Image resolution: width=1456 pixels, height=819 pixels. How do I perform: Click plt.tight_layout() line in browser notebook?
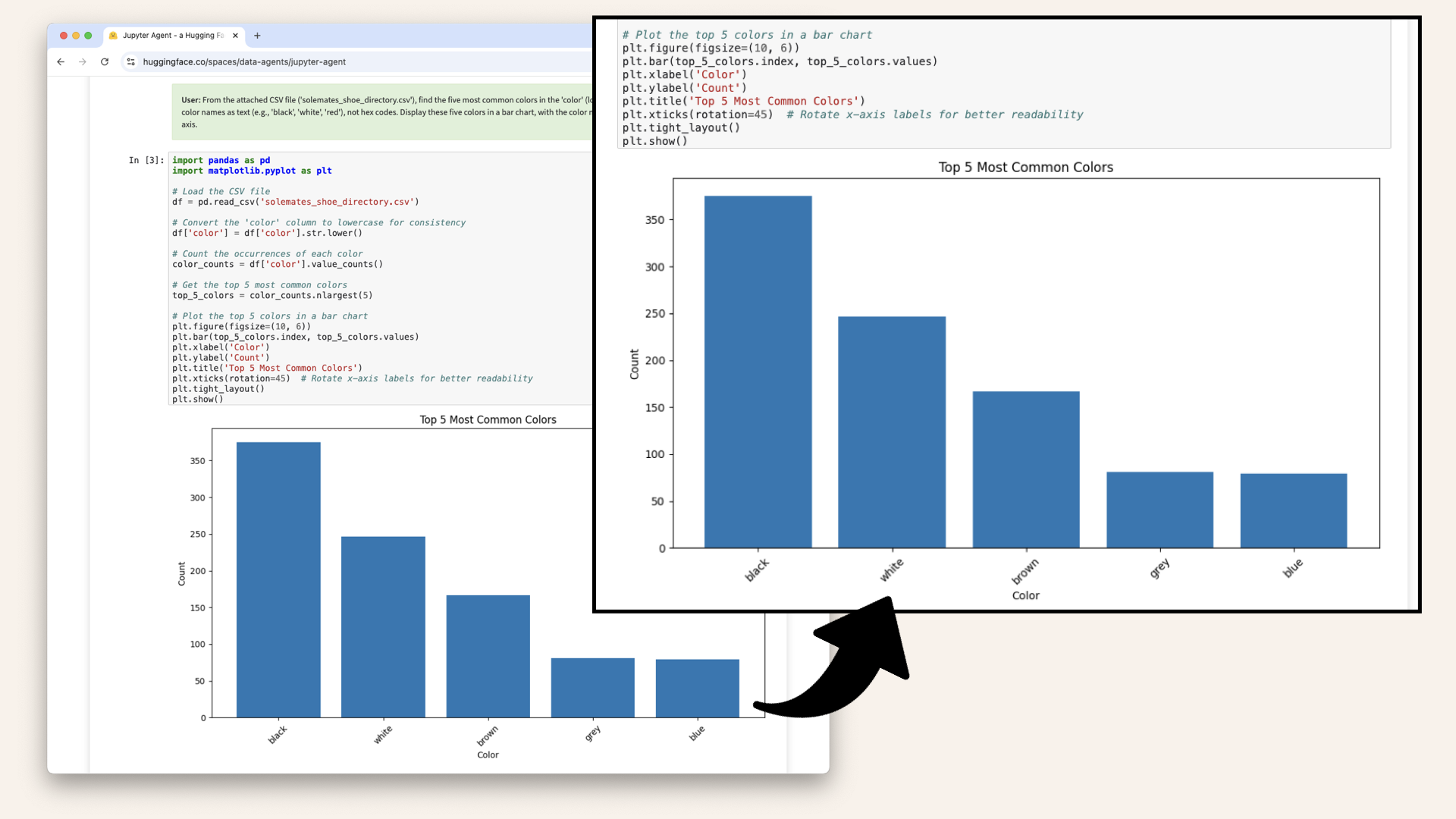(x=218, y=388)
